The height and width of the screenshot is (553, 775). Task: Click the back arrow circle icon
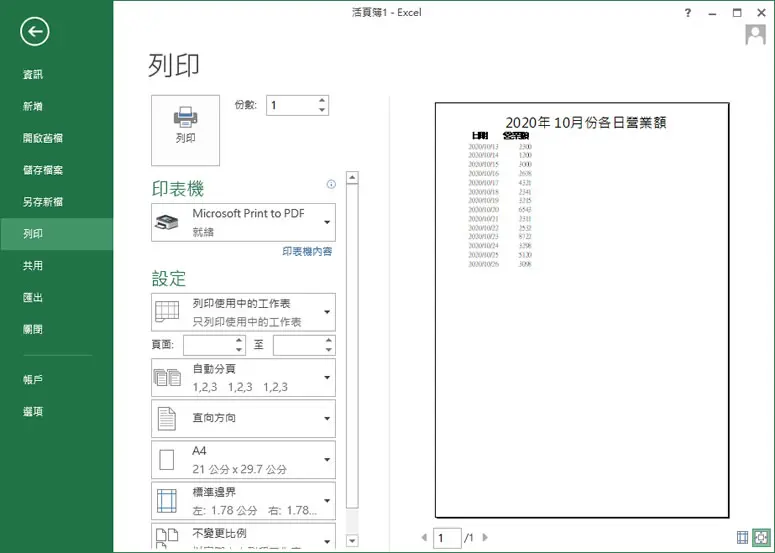(x=35, y=32)
